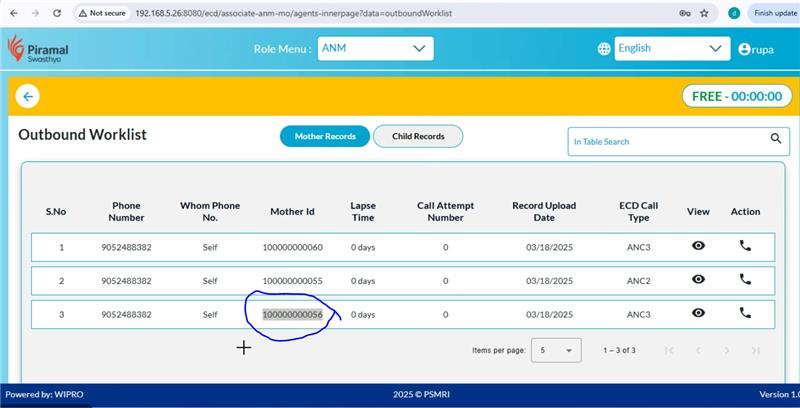The width and height of the screenshot is (800, 408).
Task: Click the table search magnifier icon
Action: click(774, 140)
